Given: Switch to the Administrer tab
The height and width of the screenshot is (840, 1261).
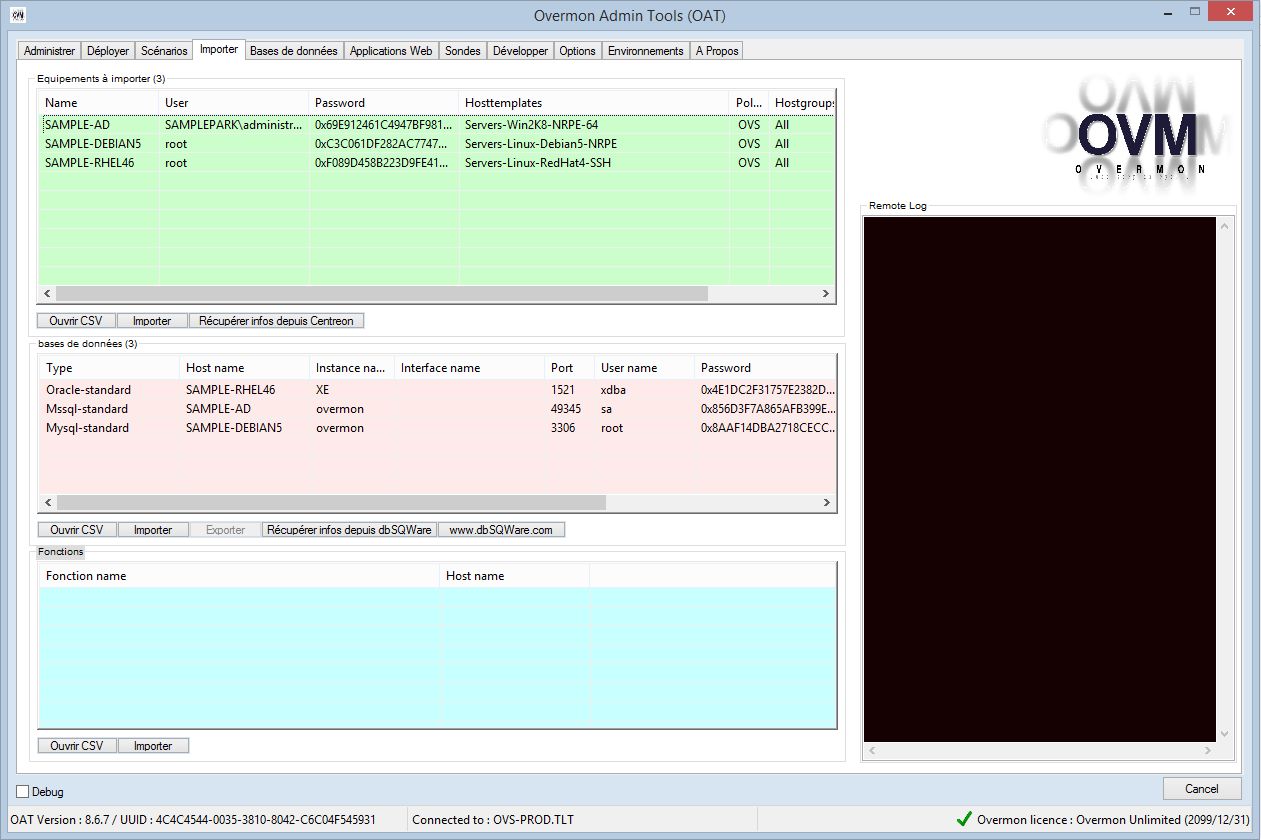Looking at the screenshot, I should click(x=49, y=51).
